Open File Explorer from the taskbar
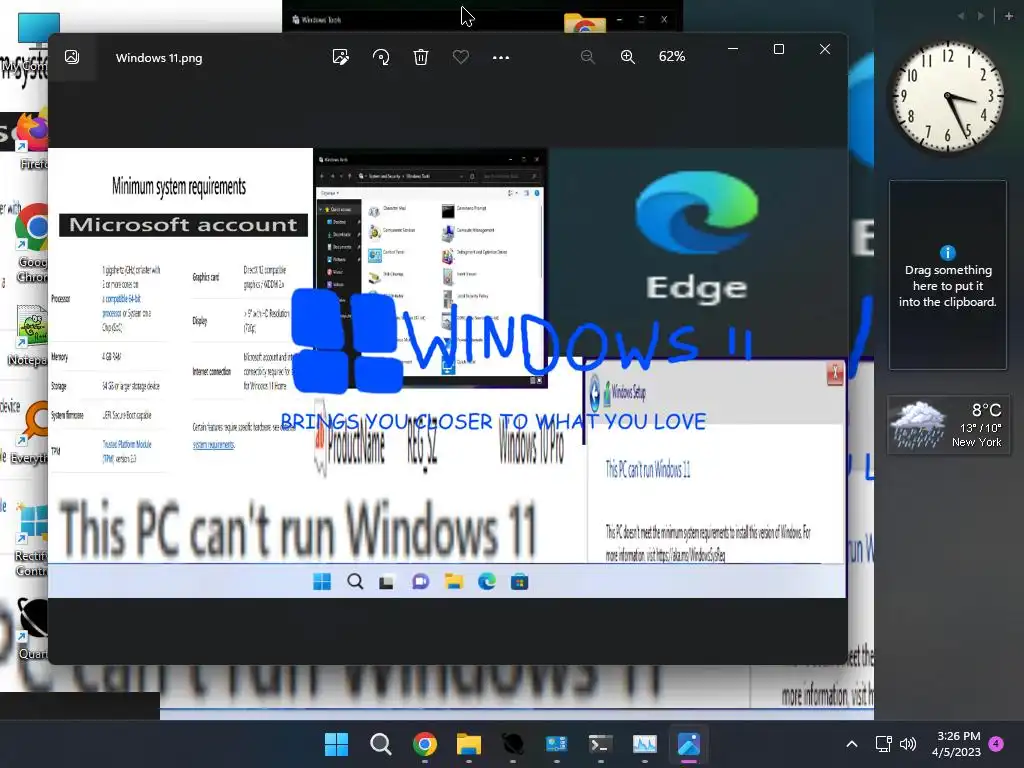 469,744
